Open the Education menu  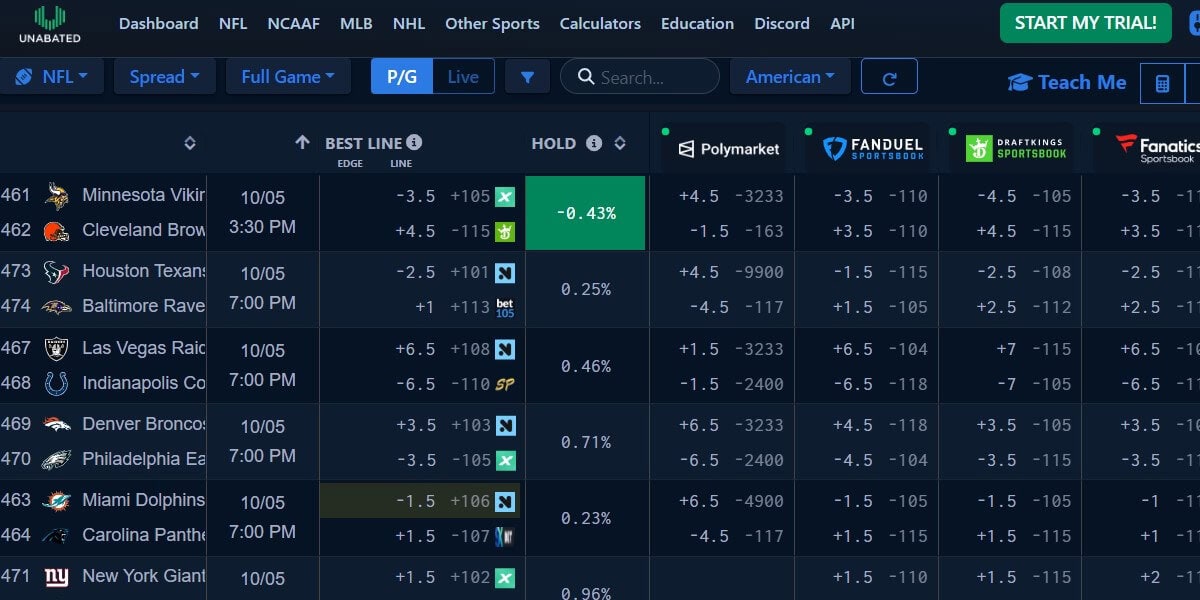[x=697, y=23]
